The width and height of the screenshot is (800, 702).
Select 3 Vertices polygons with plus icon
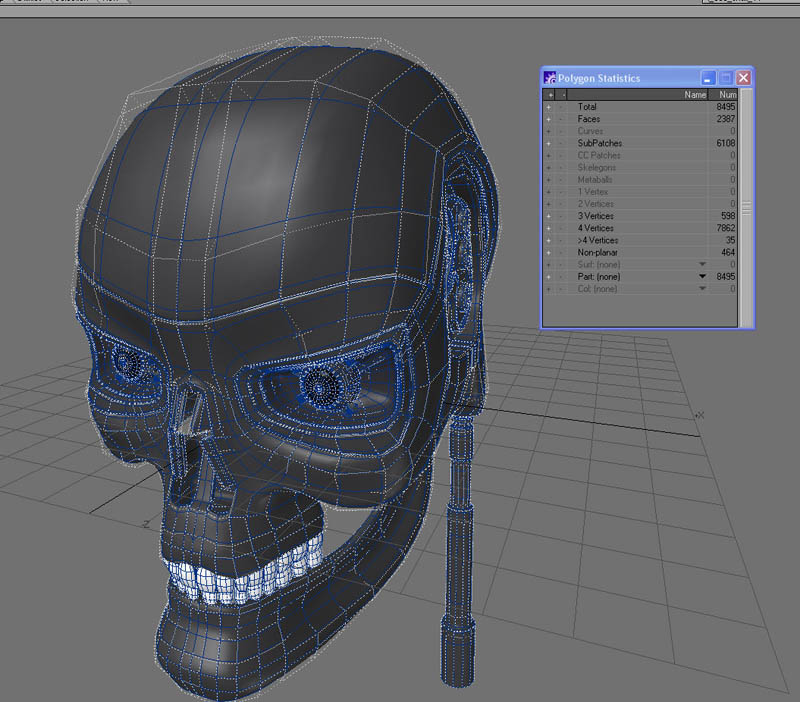(548, 216)
